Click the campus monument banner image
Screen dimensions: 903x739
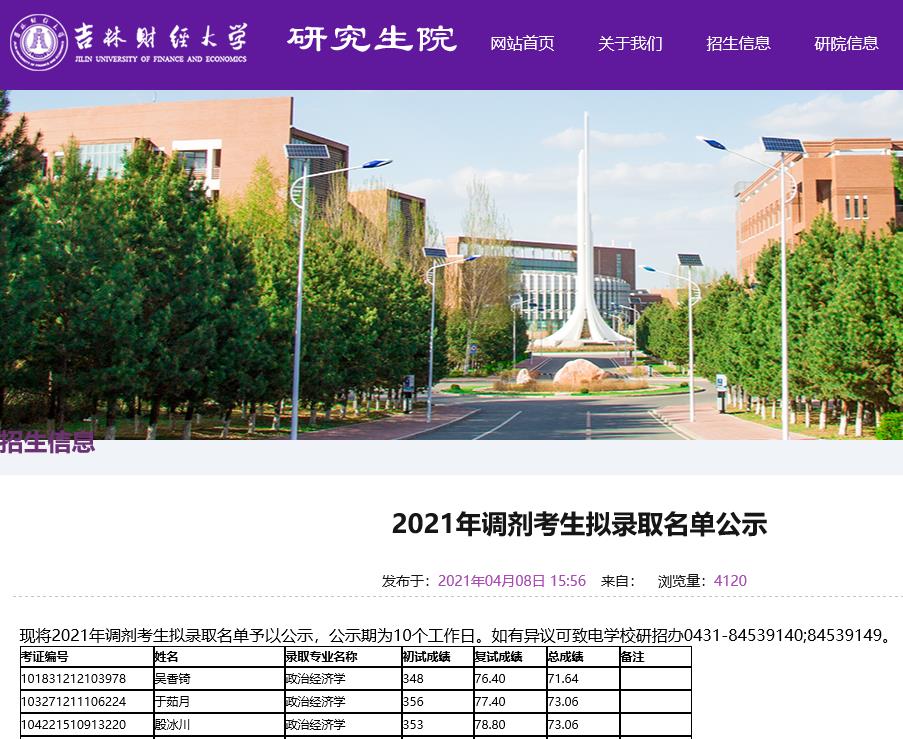click(451, 265)
